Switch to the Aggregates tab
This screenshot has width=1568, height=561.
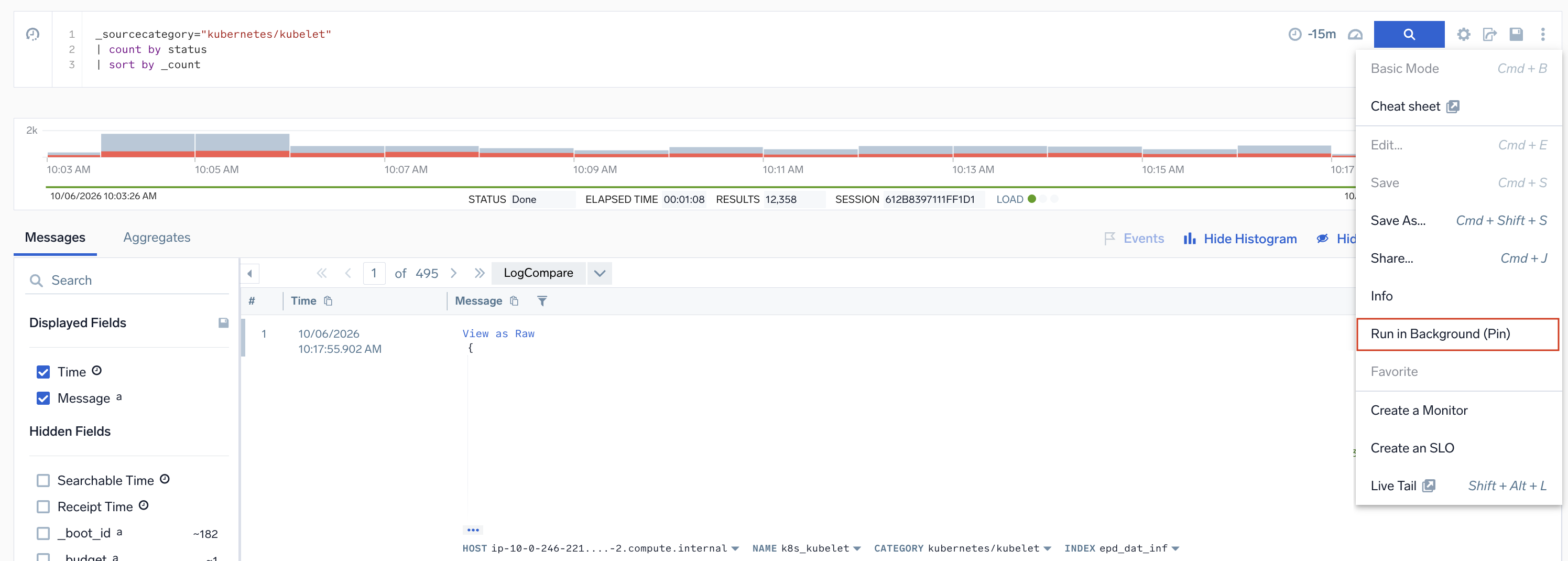pos(157,238)
